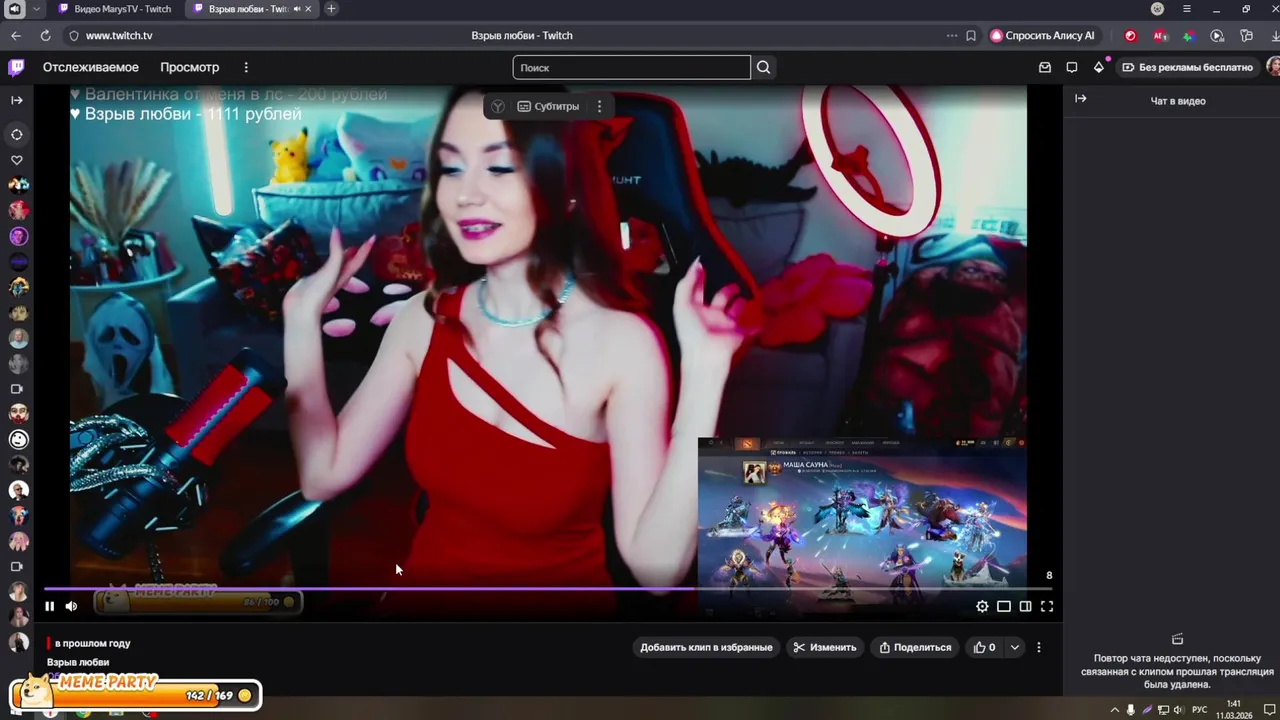Click the www.twitch.tv address field
Screen dimensions: 1280x720
point(119,35)
